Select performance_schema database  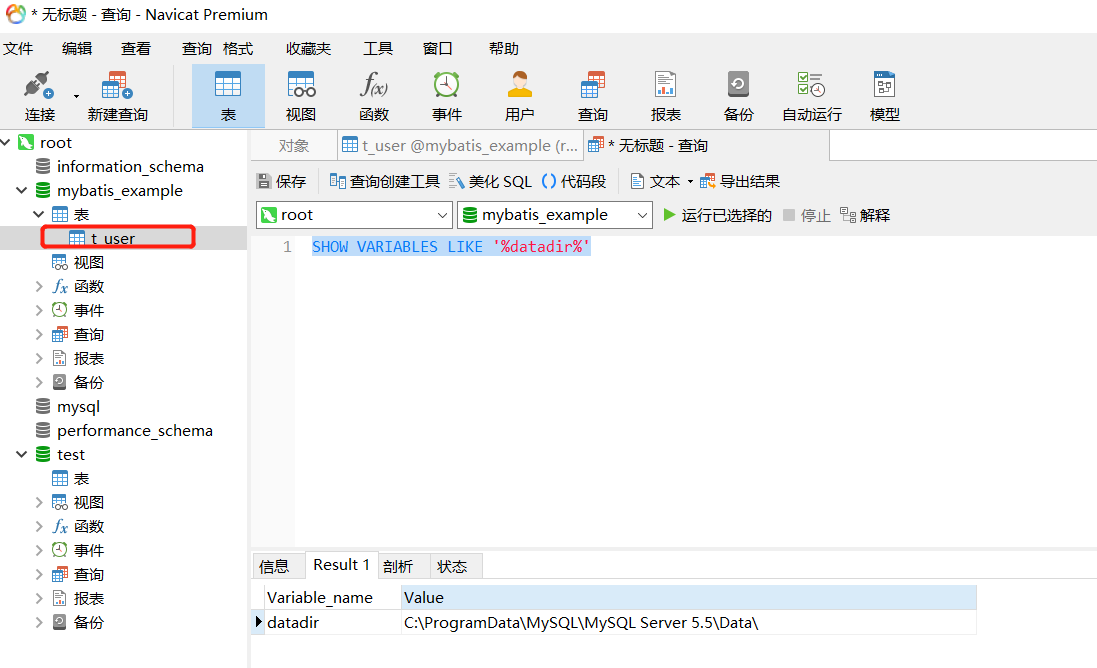click(134, 430)
